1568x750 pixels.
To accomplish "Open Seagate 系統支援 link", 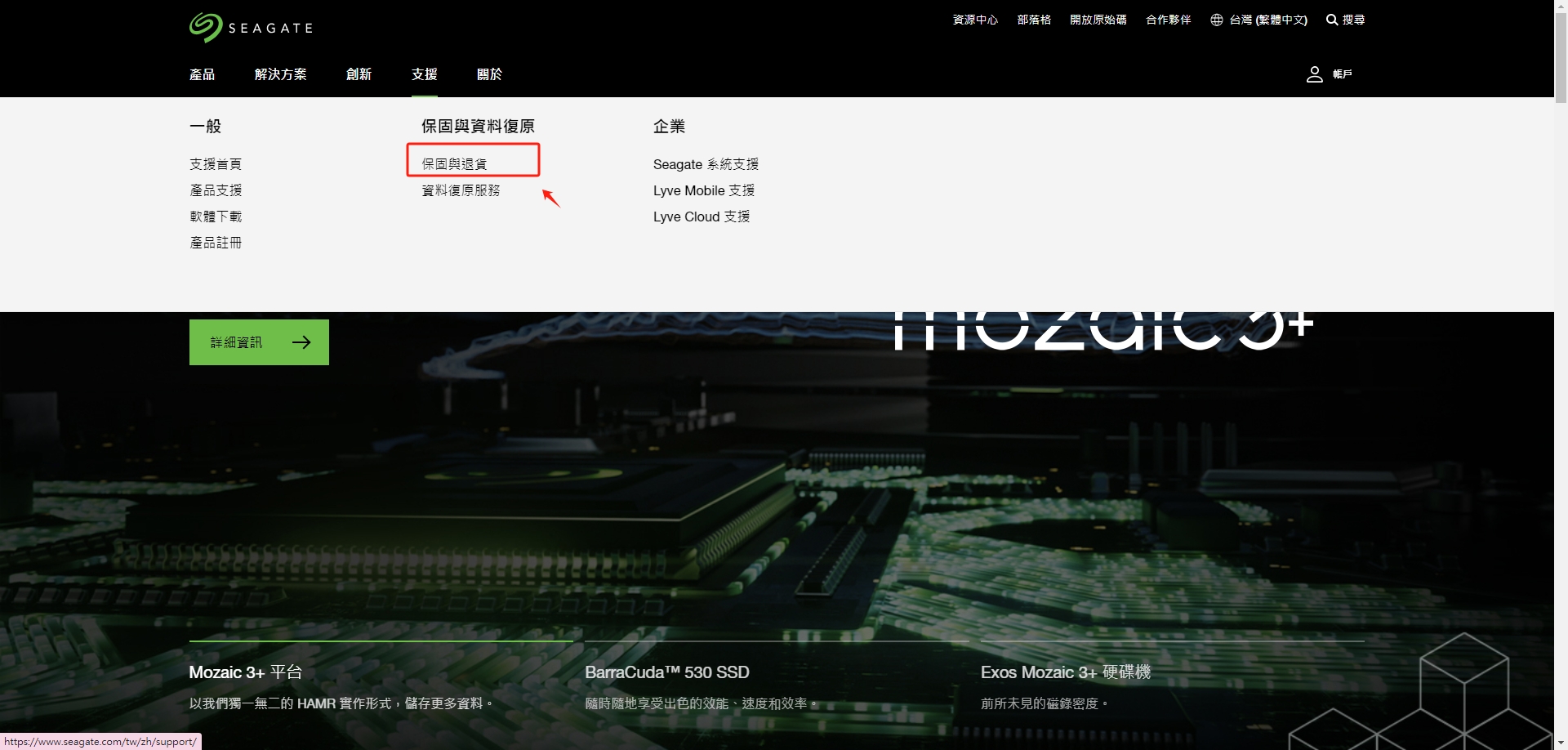I will point(706,164).
